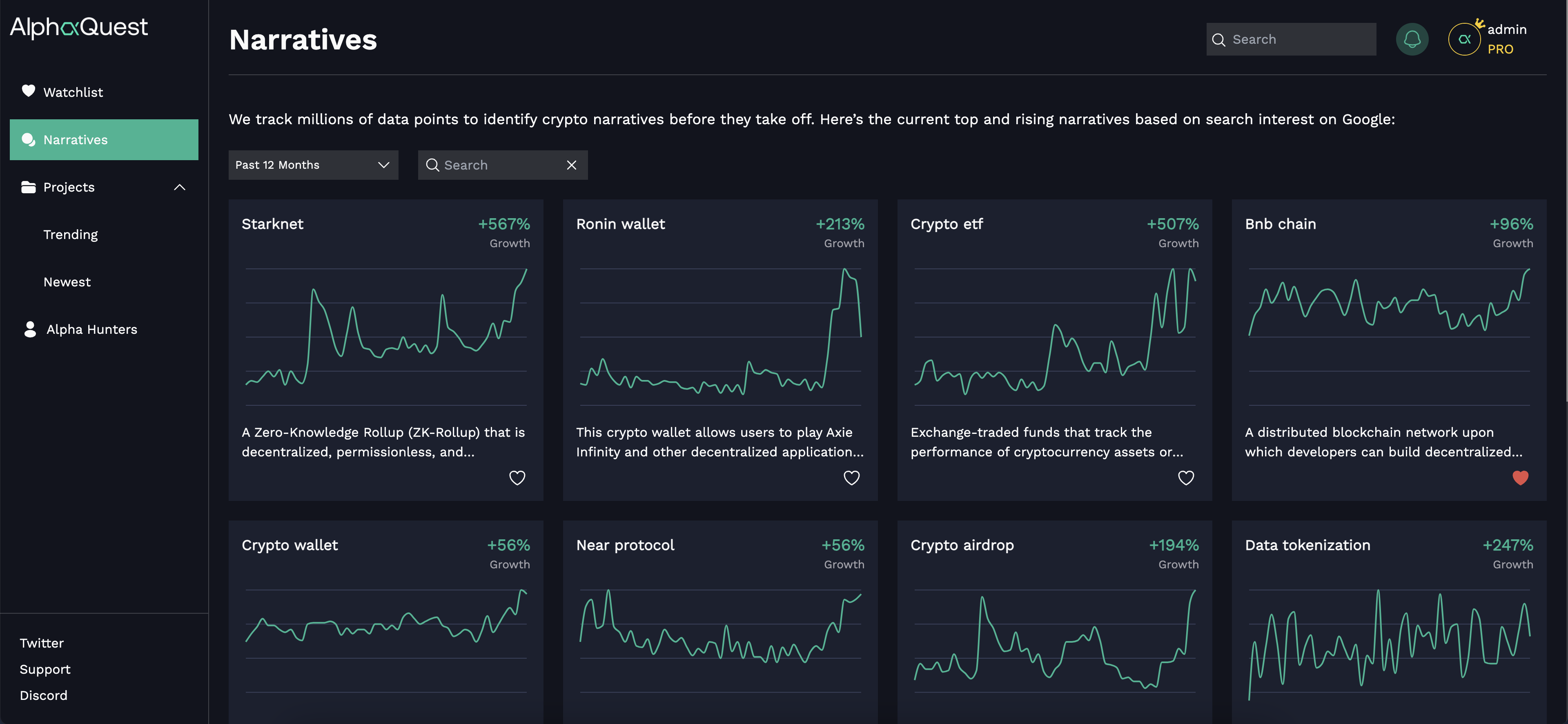The image size is (1568, 724).
Task: Open the Discord link
Action: (43, 695)
